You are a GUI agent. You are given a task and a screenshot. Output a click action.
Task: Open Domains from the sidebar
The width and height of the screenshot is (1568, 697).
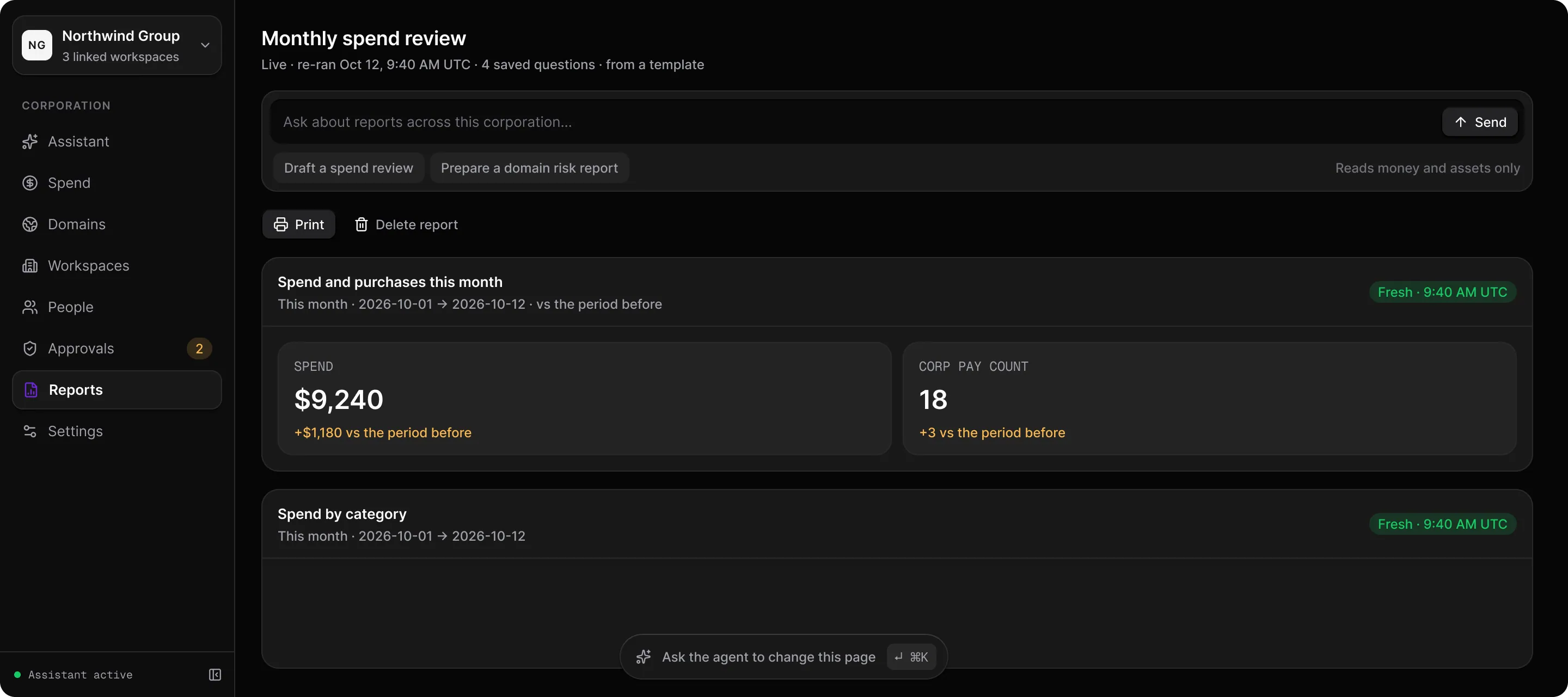[x=117, y=224]
